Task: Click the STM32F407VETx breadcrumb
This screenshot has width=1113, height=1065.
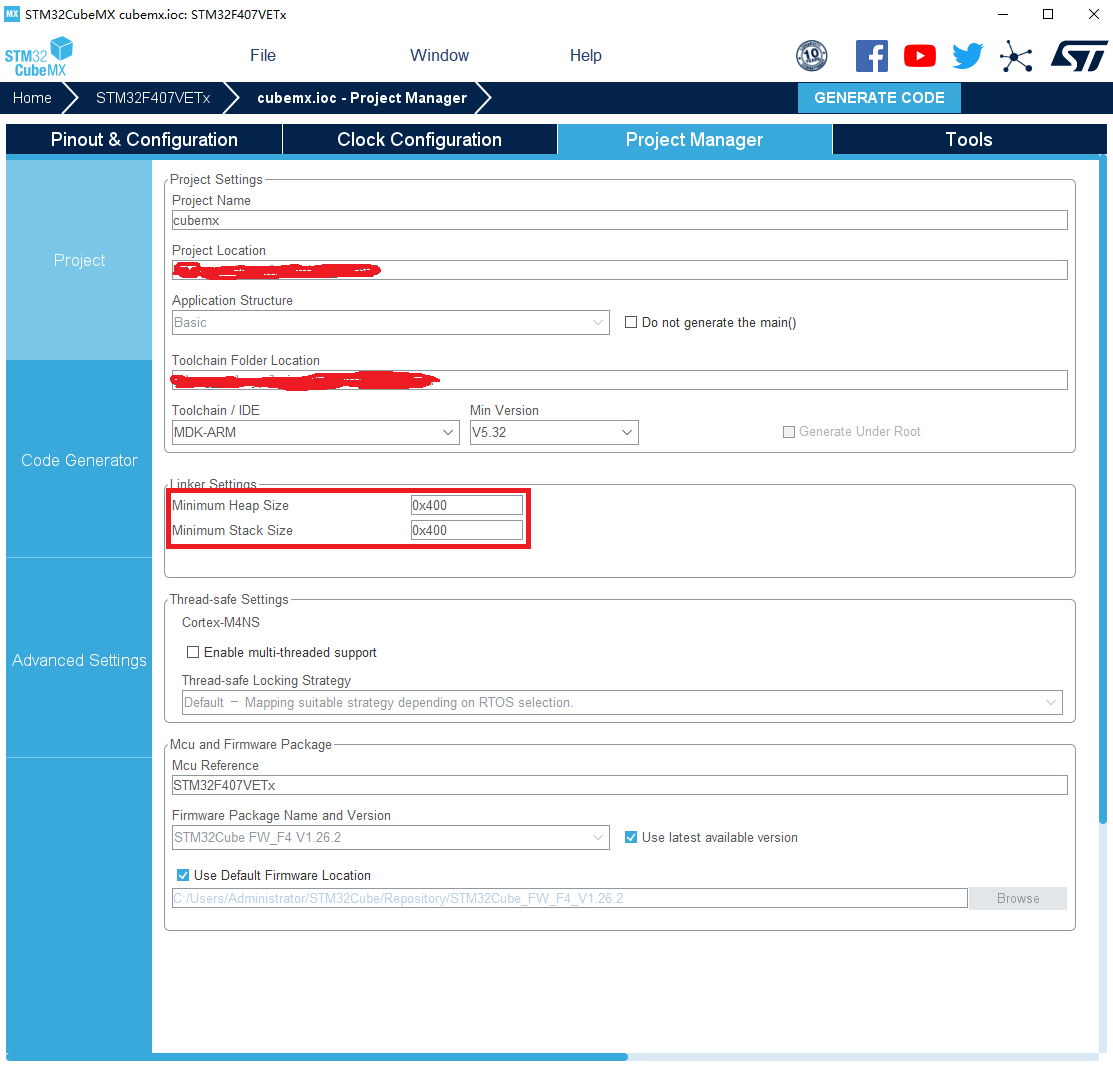Action: pos(153,98)
